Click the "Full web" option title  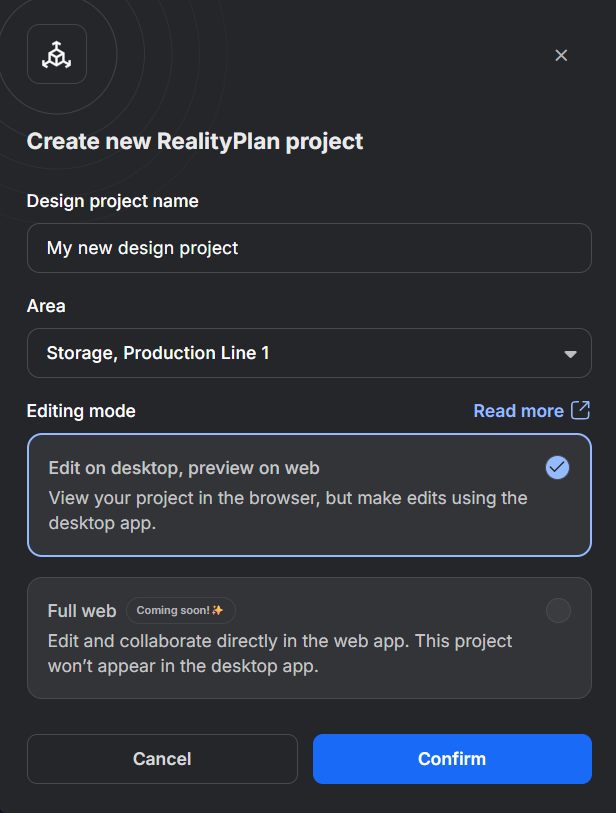click(82, 611)
